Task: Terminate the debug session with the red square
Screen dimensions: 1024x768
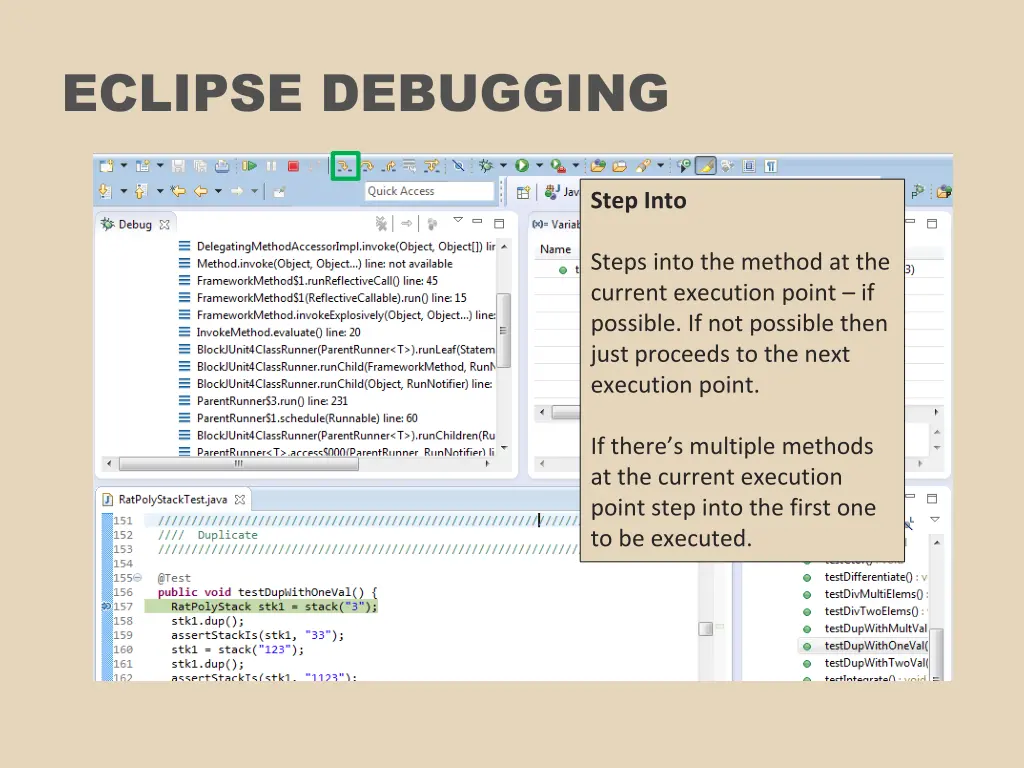Action: pos(293,165)
